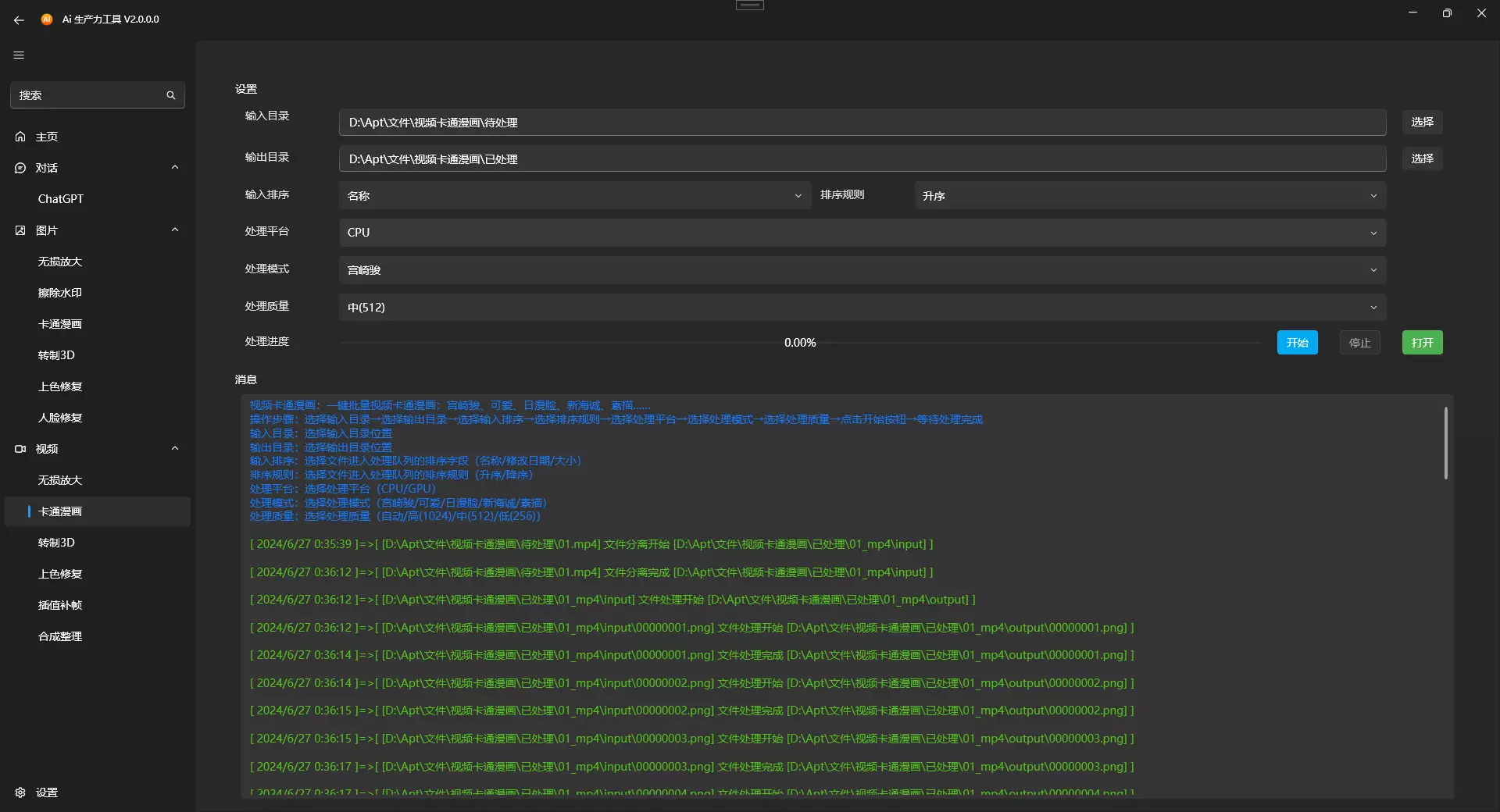Open the 输入排序 dropdown showing 名称
The image size is (1500, 812).
pos(574,195)
